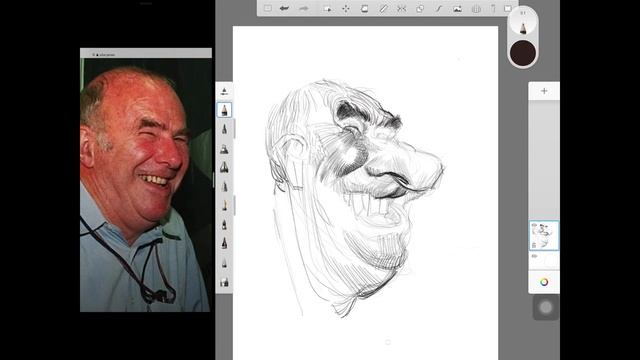This screenshot has width=640, height=360.
Task: Import an image with the picture icon
Action: [457, 8]
